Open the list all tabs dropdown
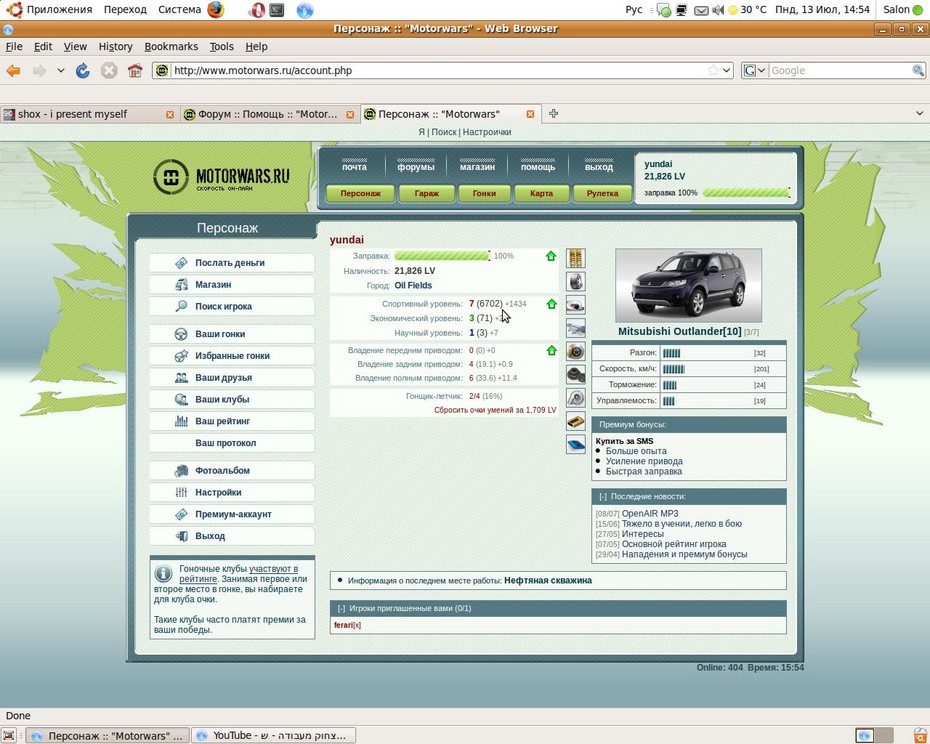 pos(920,113)
